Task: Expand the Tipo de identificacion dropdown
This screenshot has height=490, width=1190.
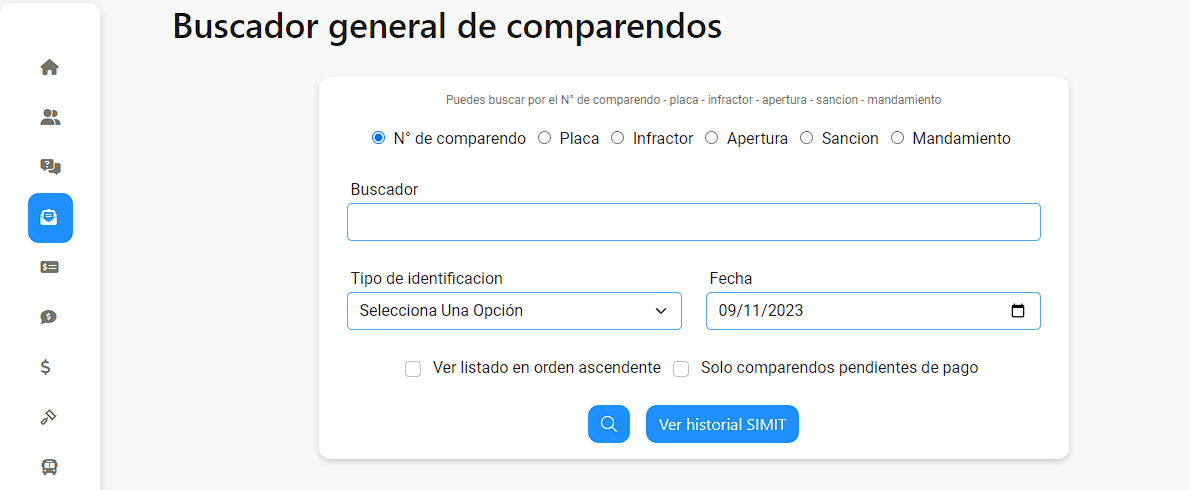Action: [x=514, y=311]
